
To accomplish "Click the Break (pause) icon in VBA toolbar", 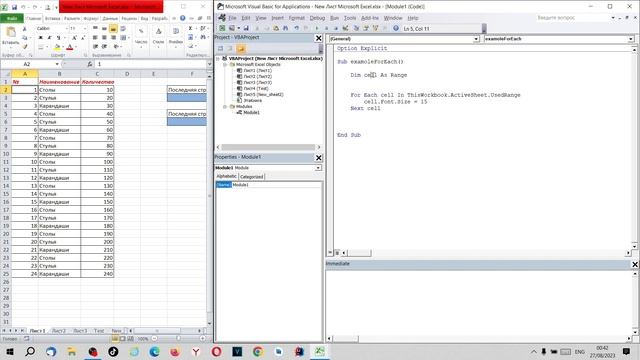I will (326, 28).
